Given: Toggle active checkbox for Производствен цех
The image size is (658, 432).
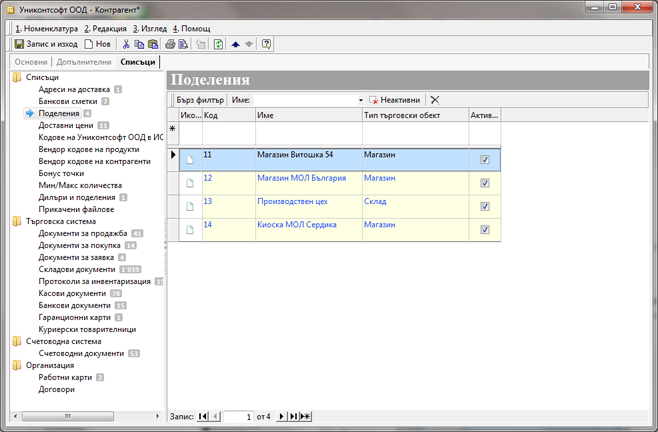Looking at the screenshot, I should click(x=485, y=206).
